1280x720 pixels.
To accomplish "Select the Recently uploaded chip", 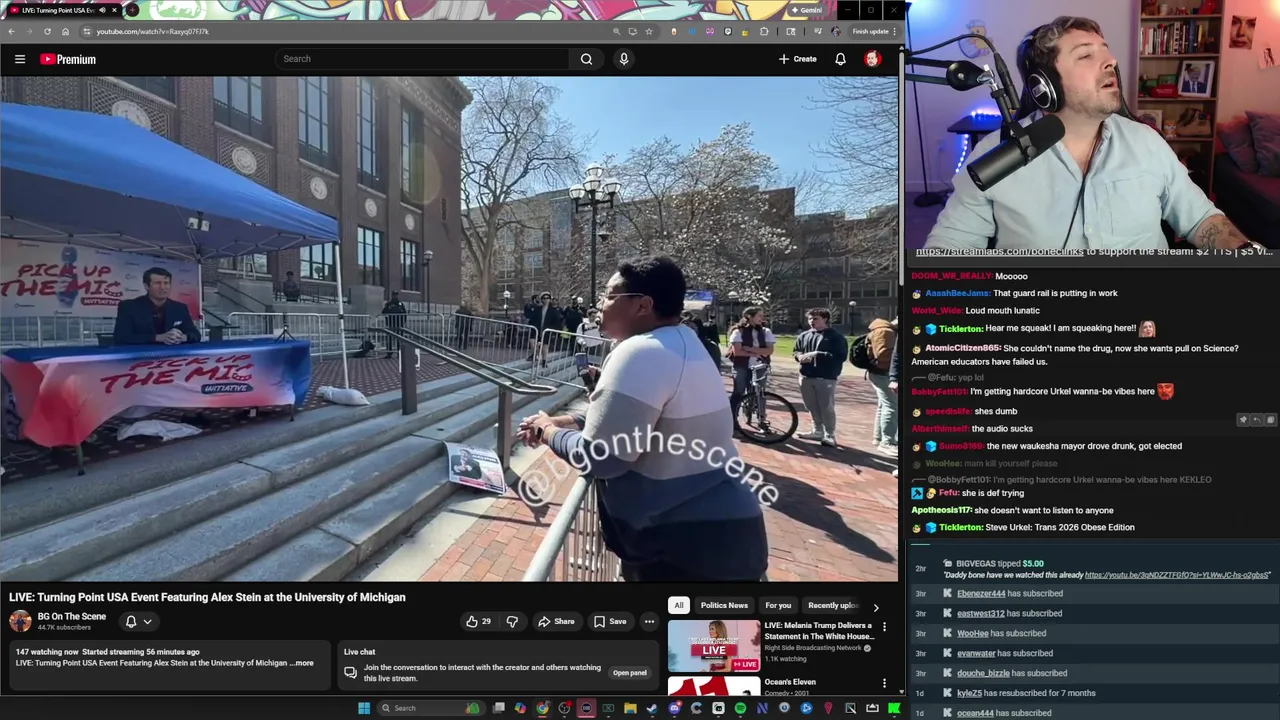I will point(832,605).
